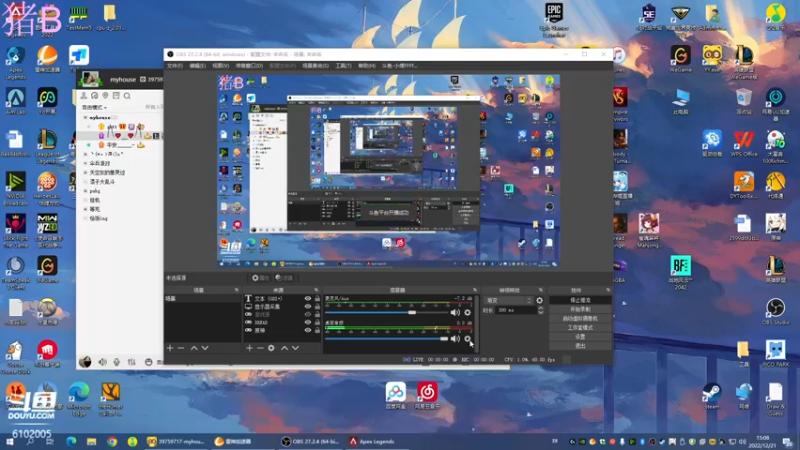The height and width of the screenshot is (450, 800).
Task: Click the 启动虚拟摄像机 button
Action: pyautogui.click(x=580, y=318)
